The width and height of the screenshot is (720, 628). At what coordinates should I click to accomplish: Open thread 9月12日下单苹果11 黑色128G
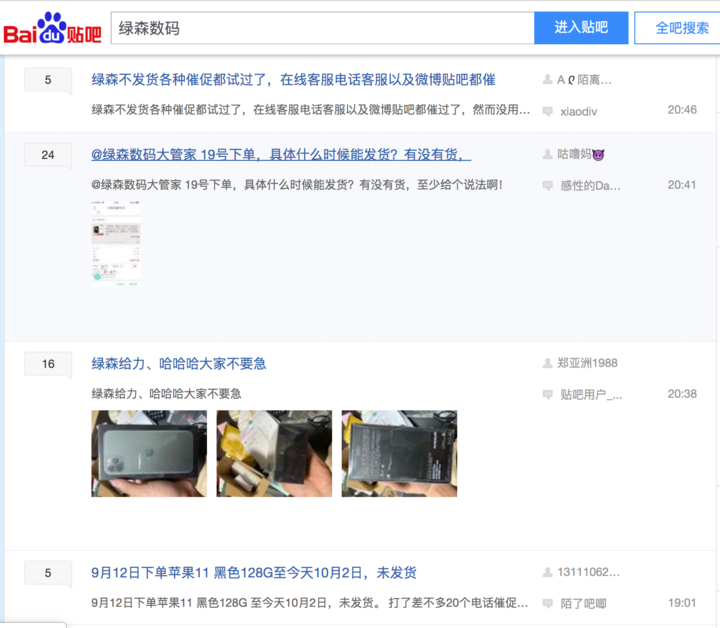click(x=253, y=572)
